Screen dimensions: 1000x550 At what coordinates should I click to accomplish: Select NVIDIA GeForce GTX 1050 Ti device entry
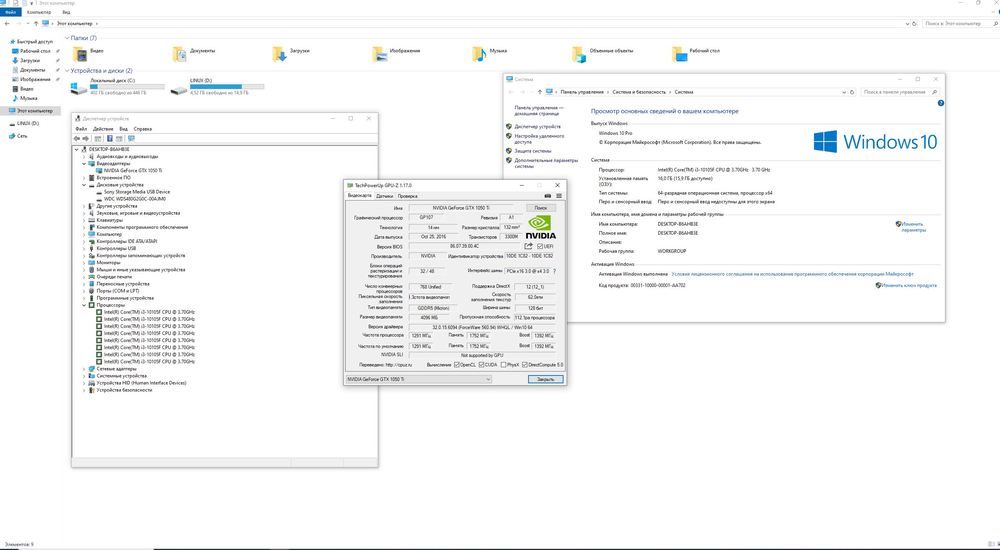click(x=133, y=170)
